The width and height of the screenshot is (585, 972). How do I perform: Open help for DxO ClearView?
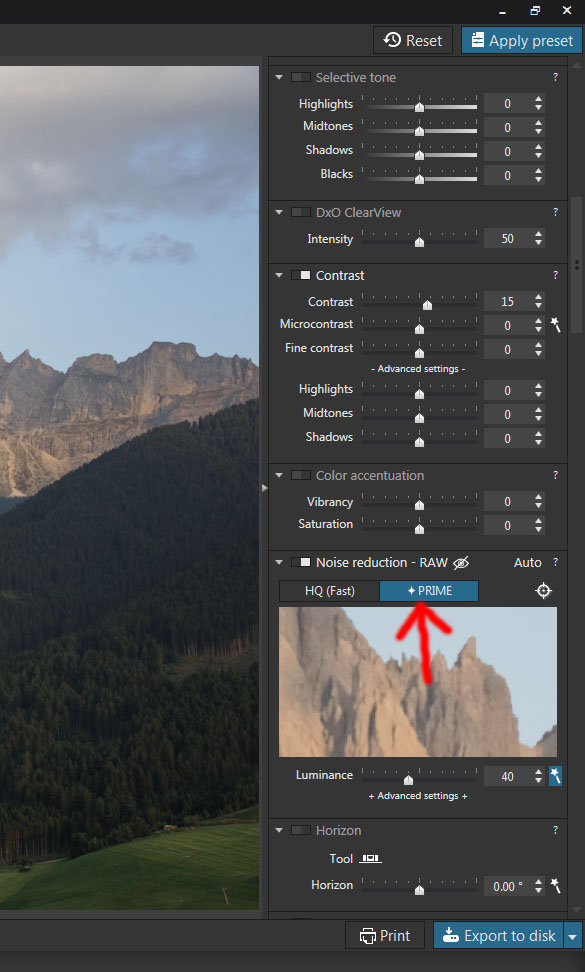[555, 212]
